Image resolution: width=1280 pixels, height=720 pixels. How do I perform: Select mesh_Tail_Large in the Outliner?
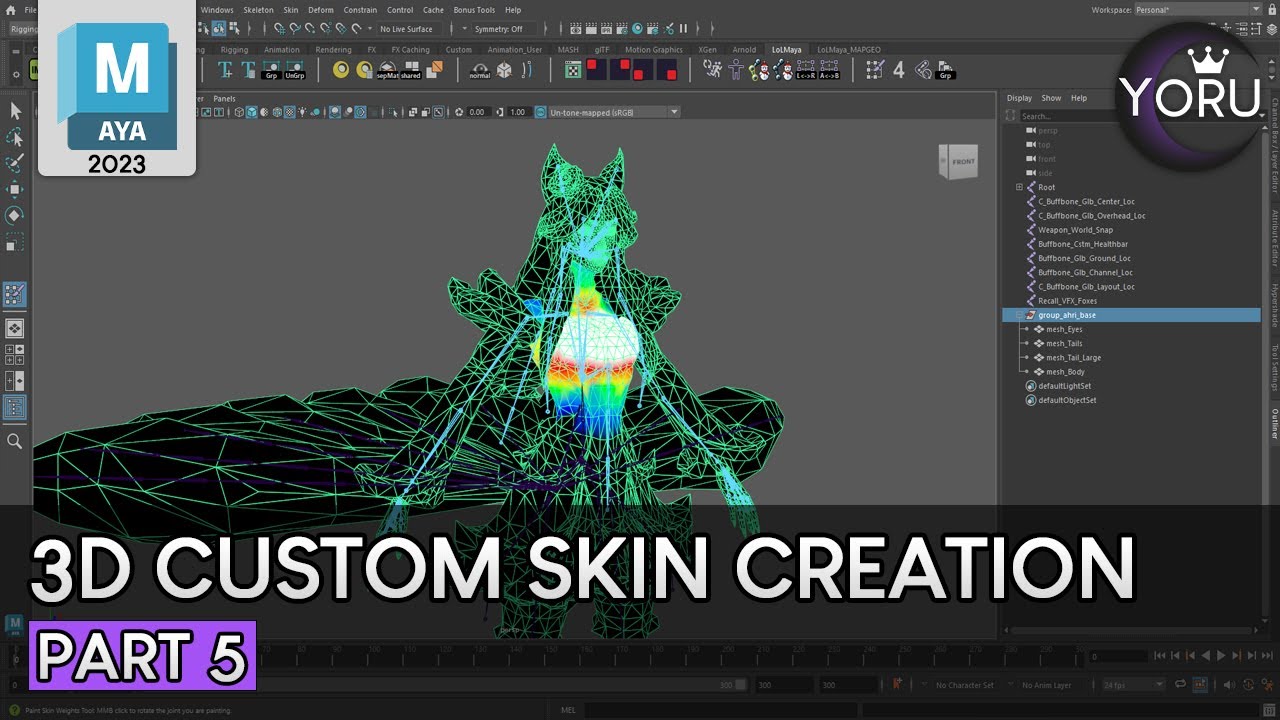1073,357
